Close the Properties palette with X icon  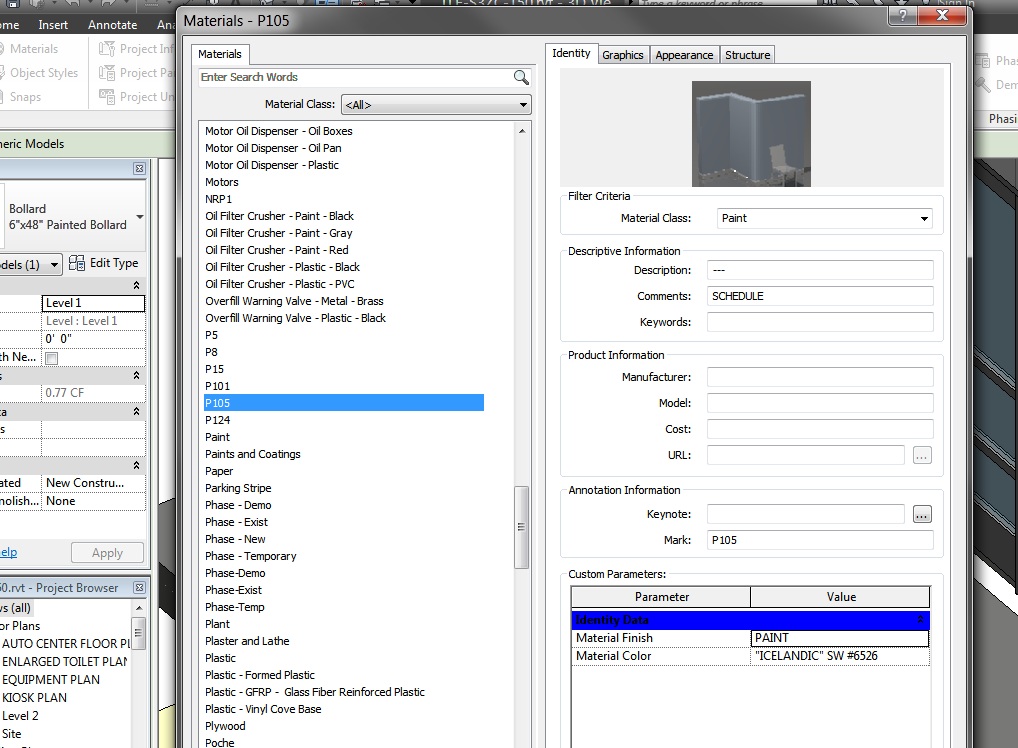[x=139, y=169]
